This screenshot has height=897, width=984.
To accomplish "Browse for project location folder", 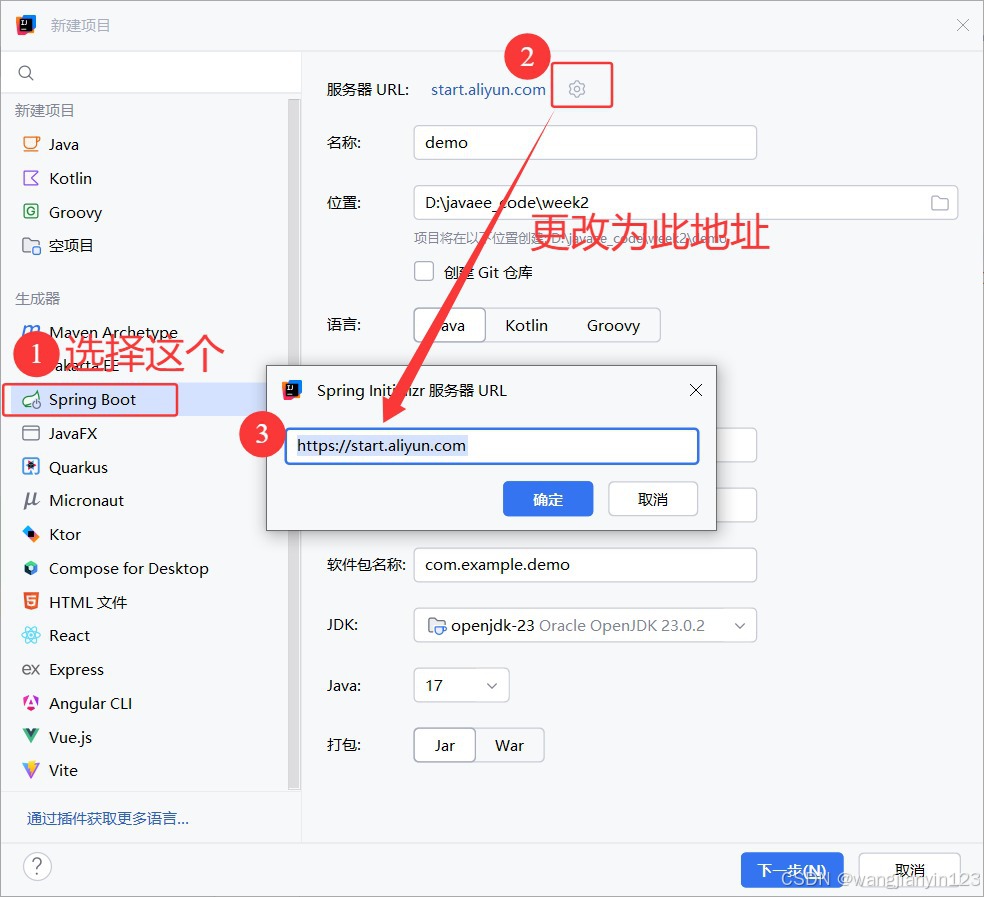I will 939,203.
